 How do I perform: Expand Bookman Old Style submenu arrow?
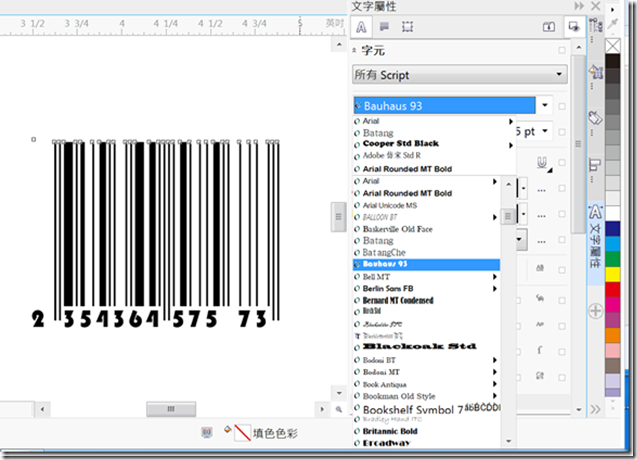494,396
